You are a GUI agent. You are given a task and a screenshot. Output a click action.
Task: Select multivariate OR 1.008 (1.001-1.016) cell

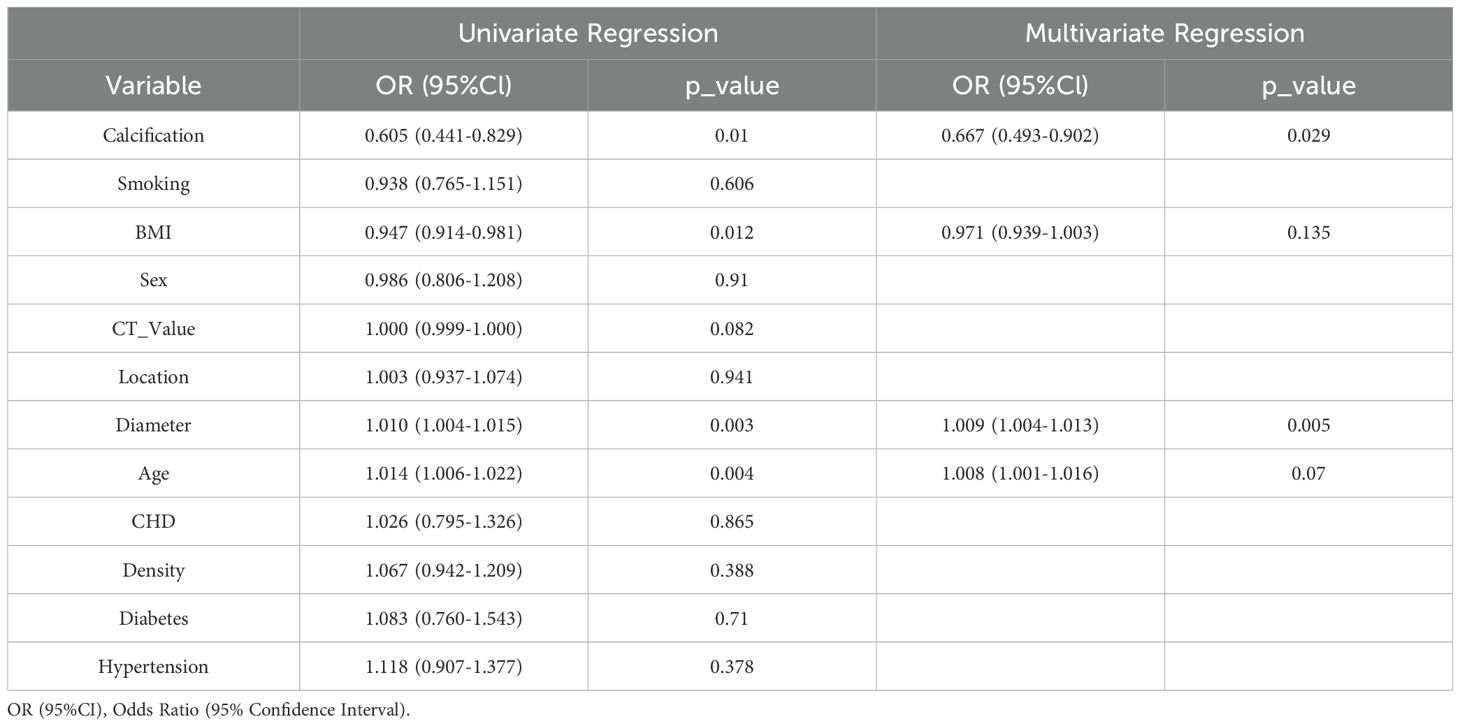(1020, 473)
